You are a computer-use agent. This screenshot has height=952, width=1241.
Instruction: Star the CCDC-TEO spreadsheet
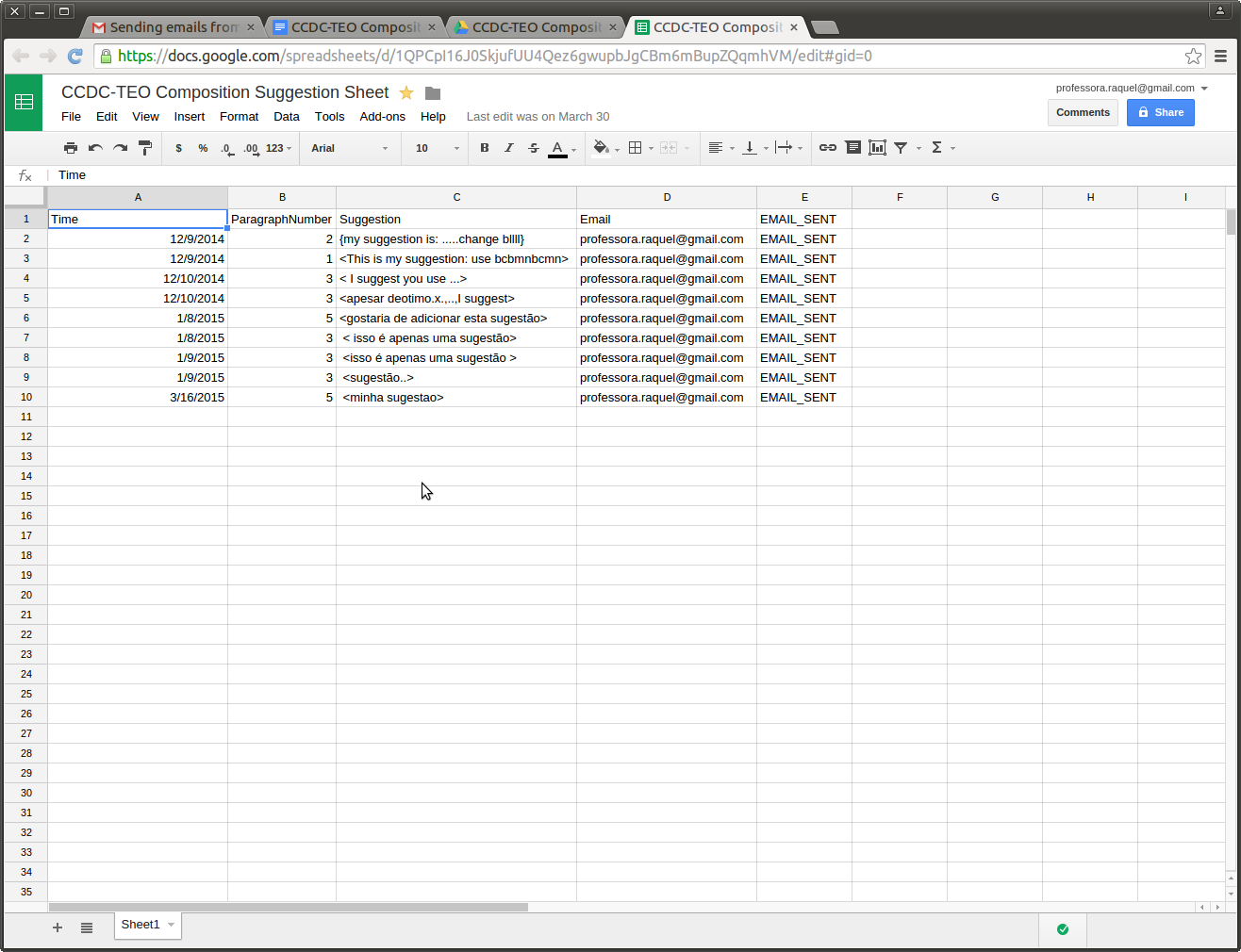(406, 92)
